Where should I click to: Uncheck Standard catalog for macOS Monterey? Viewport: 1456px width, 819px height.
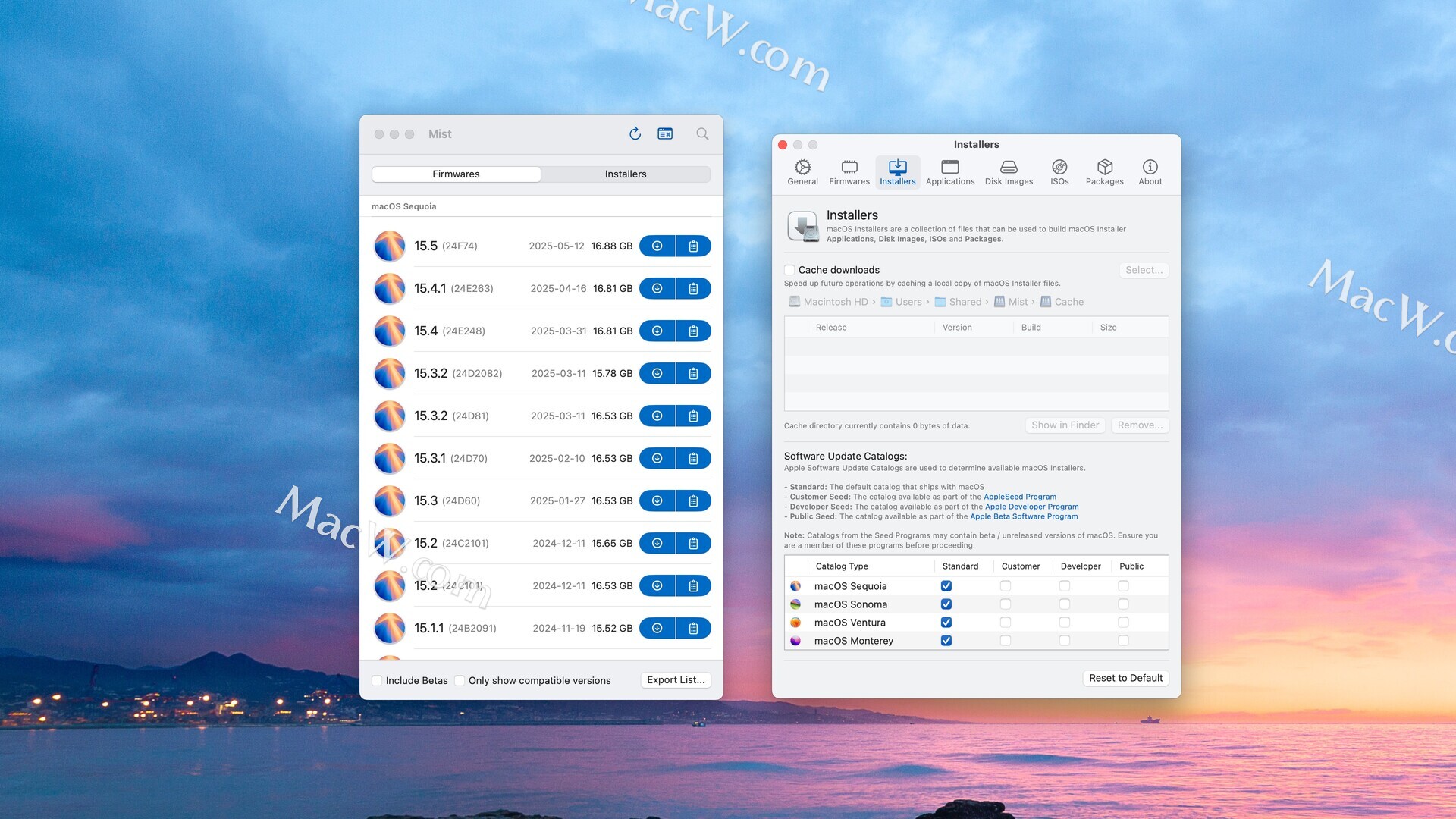pos(946,641)
